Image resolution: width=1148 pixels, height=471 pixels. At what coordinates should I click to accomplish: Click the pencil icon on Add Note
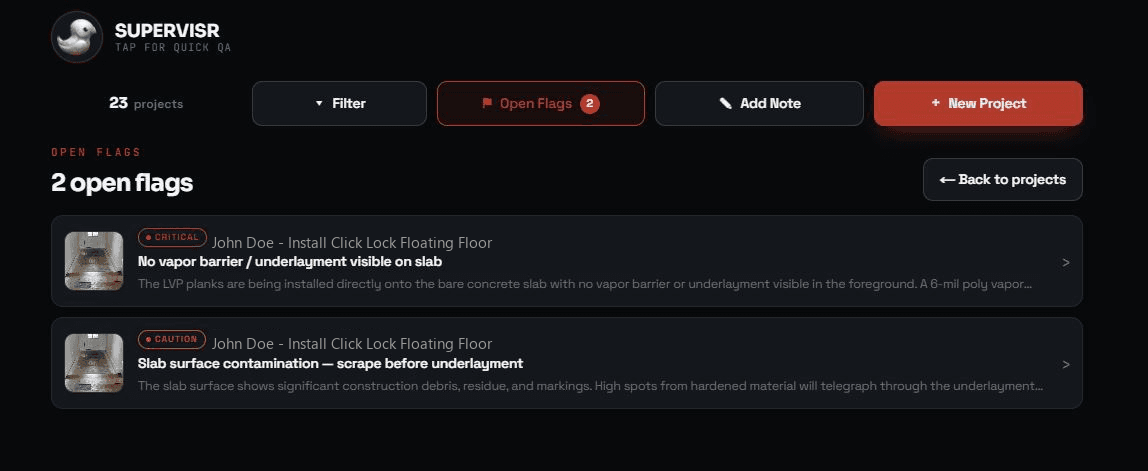(x=726, y=103)
